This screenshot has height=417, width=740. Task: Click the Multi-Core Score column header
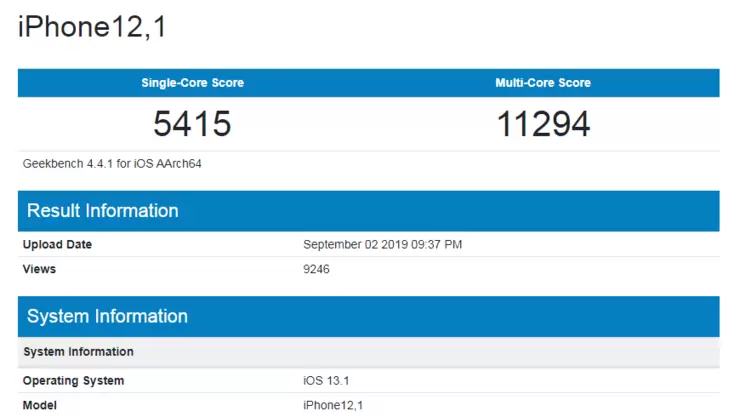(x=543, y=83)
